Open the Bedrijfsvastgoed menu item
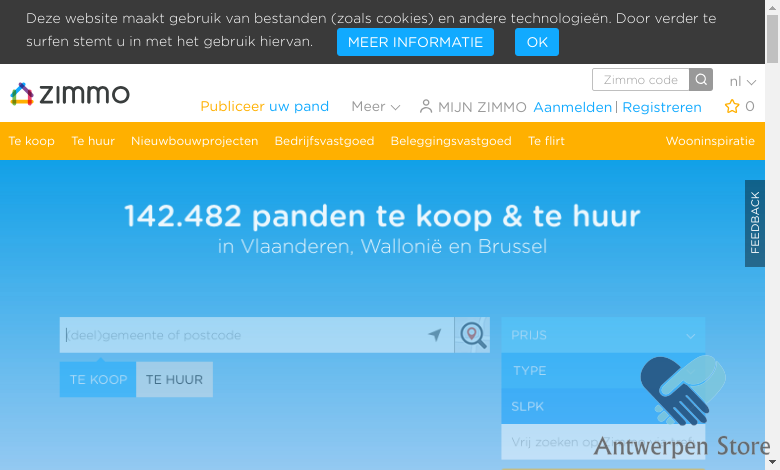This screenshot has height=470, width=780. 324,141
